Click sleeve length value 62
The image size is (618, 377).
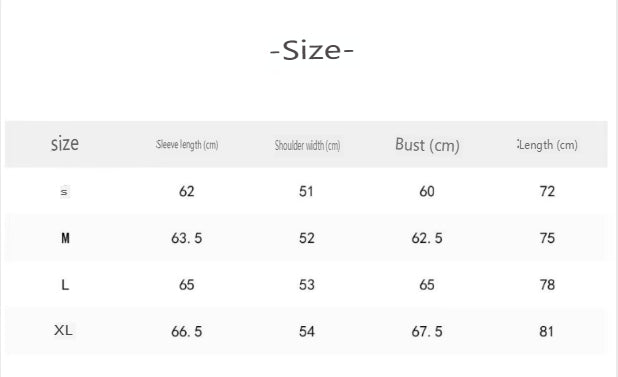tap(186, 191)
